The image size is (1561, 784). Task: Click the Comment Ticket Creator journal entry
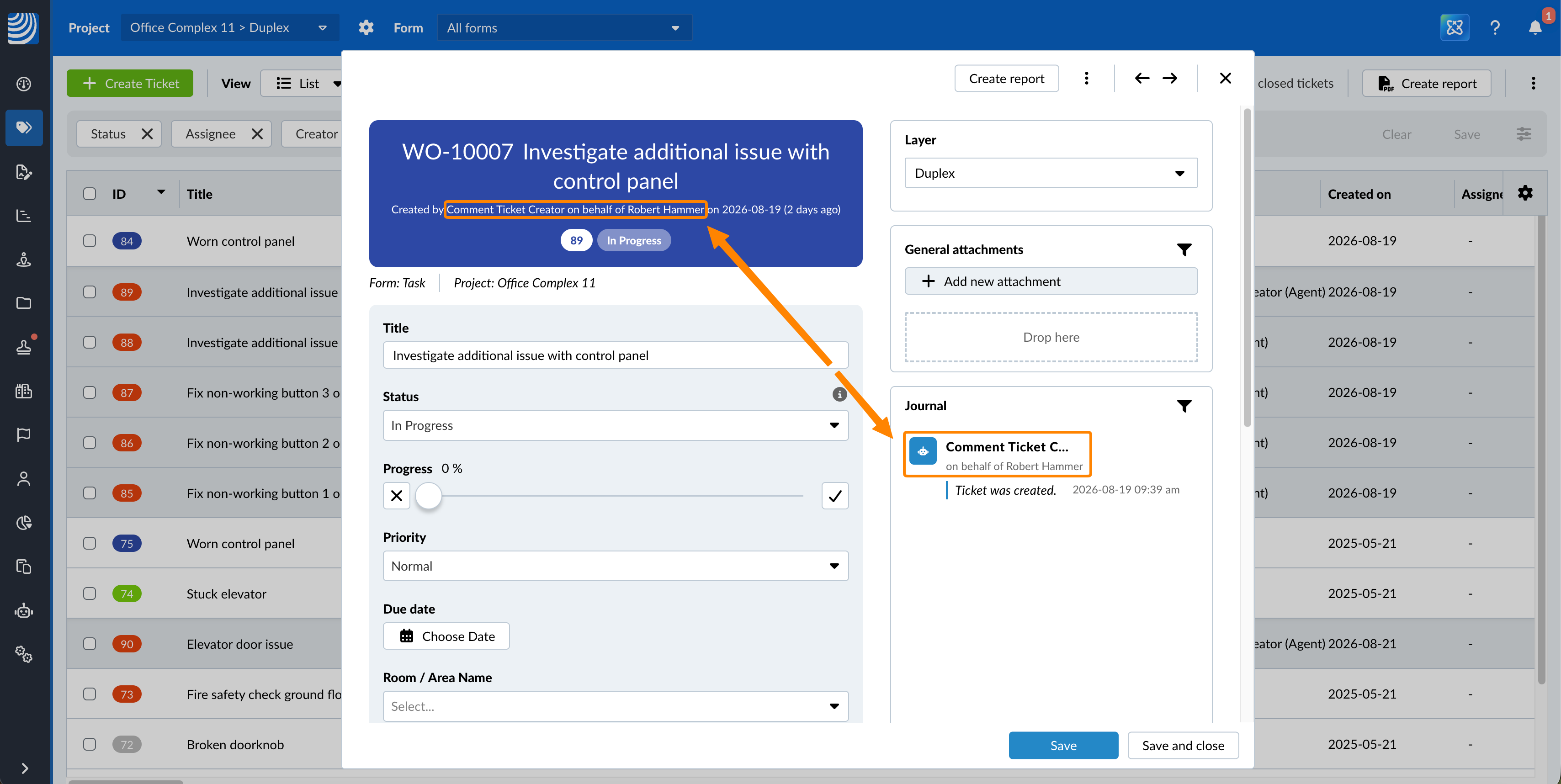pyautogui.click(x=997, y=454)
